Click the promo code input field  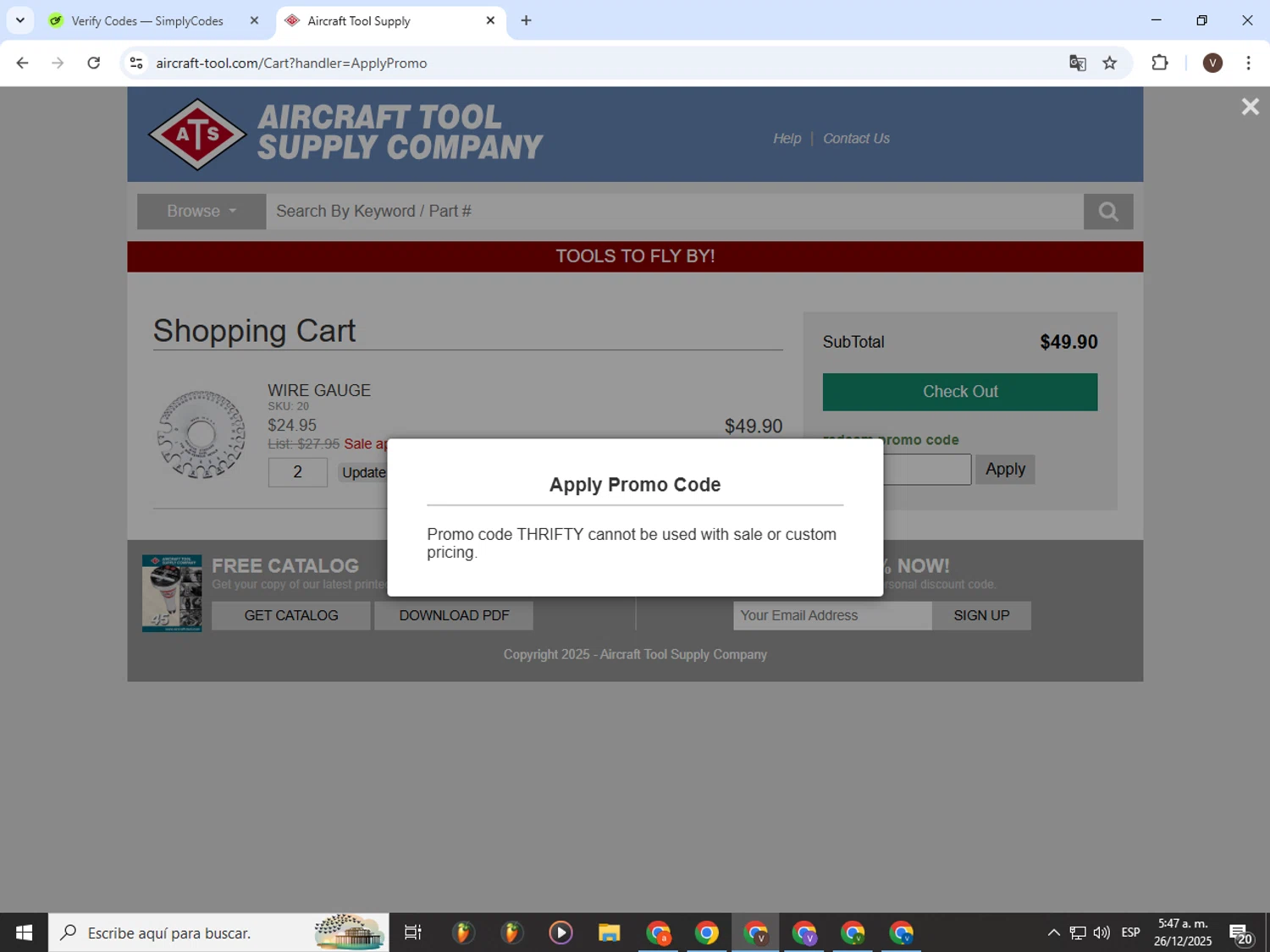click(927, 470)
